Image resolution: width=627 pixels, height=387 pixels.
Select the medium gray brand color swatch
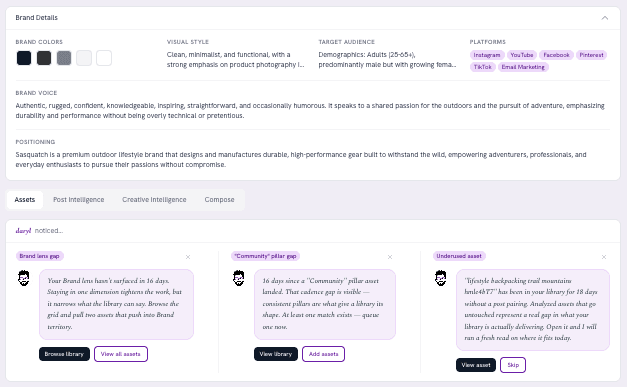pyautogui.click(x=64, y=58)
